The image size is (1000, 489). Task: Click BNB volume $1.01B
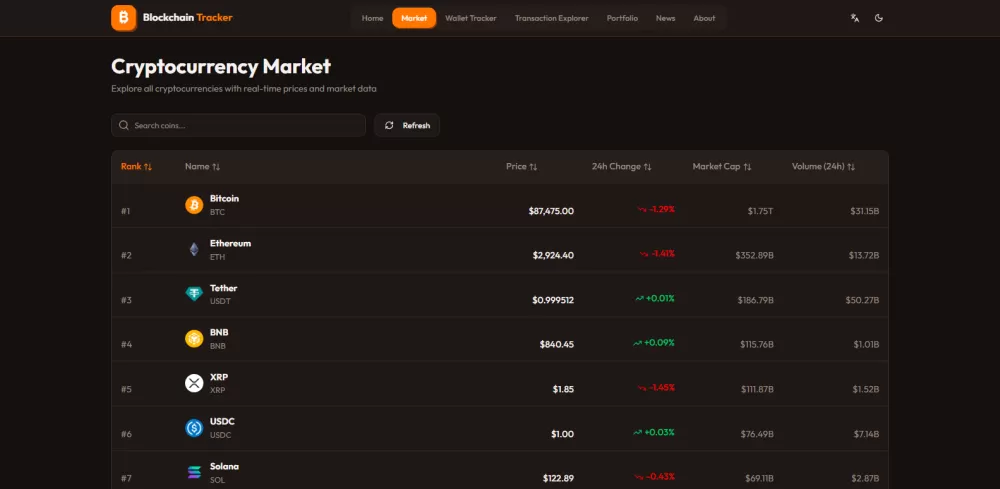[866, 344]
